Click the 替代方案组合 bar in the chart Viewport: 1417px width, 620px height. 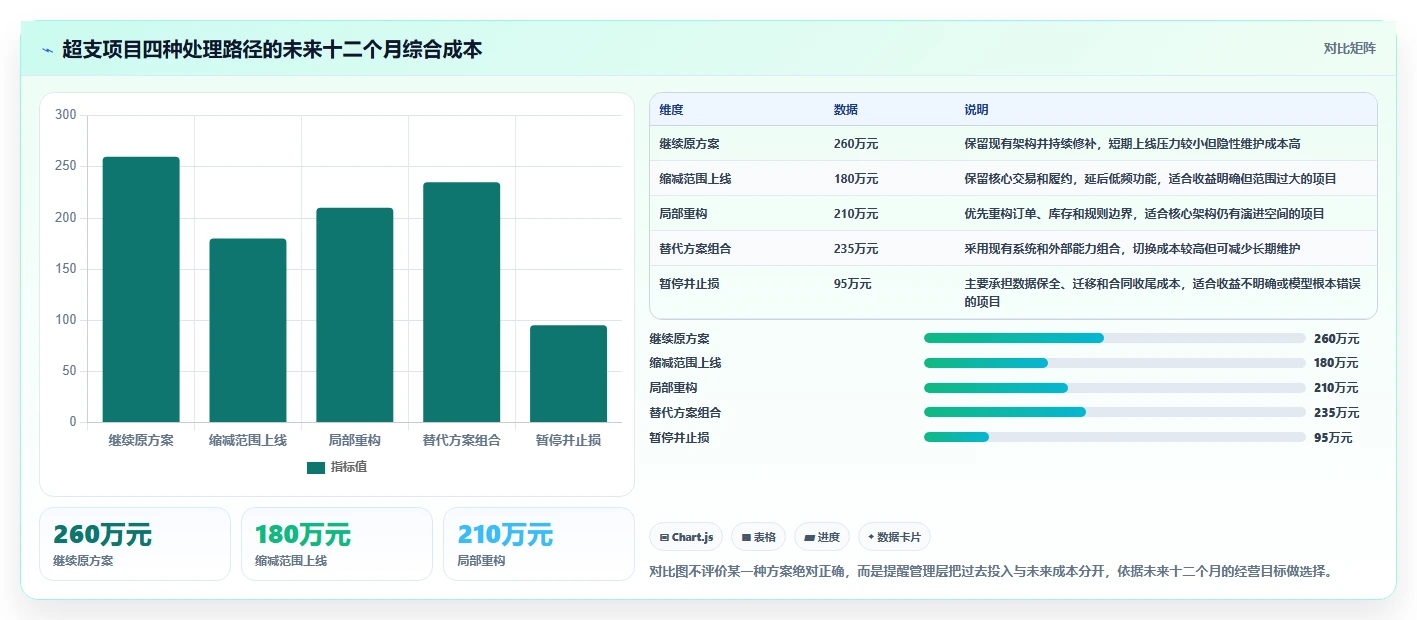pos(462,302)
